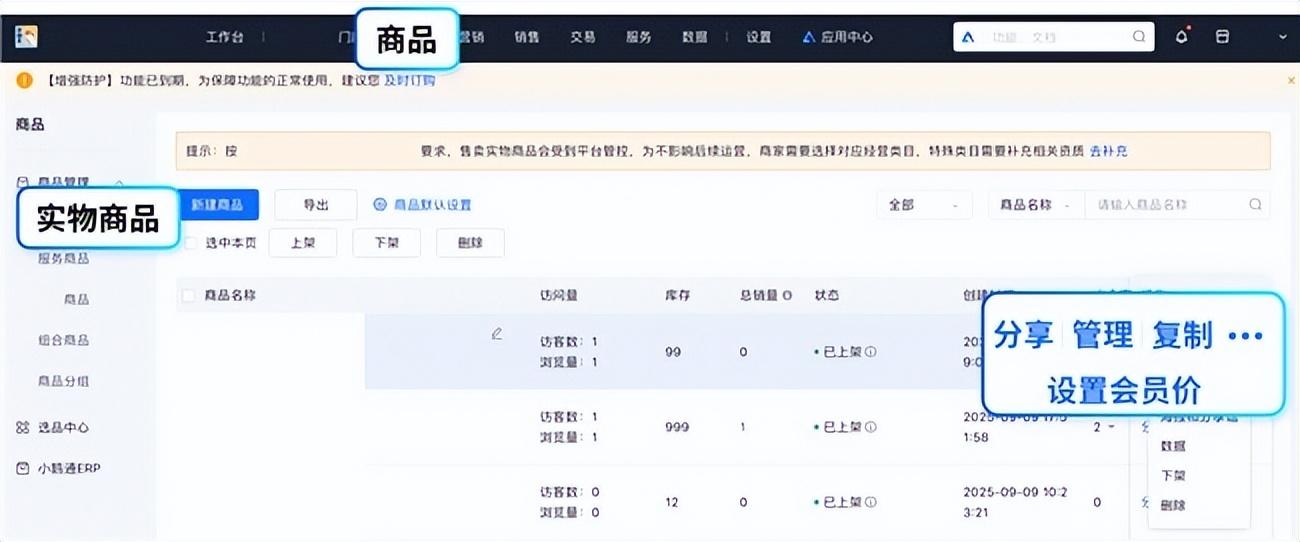Click the search magnifier in top search box
Viewport: 1300px width, 542px height.
pyautogui.click(x=1139, y=37)
